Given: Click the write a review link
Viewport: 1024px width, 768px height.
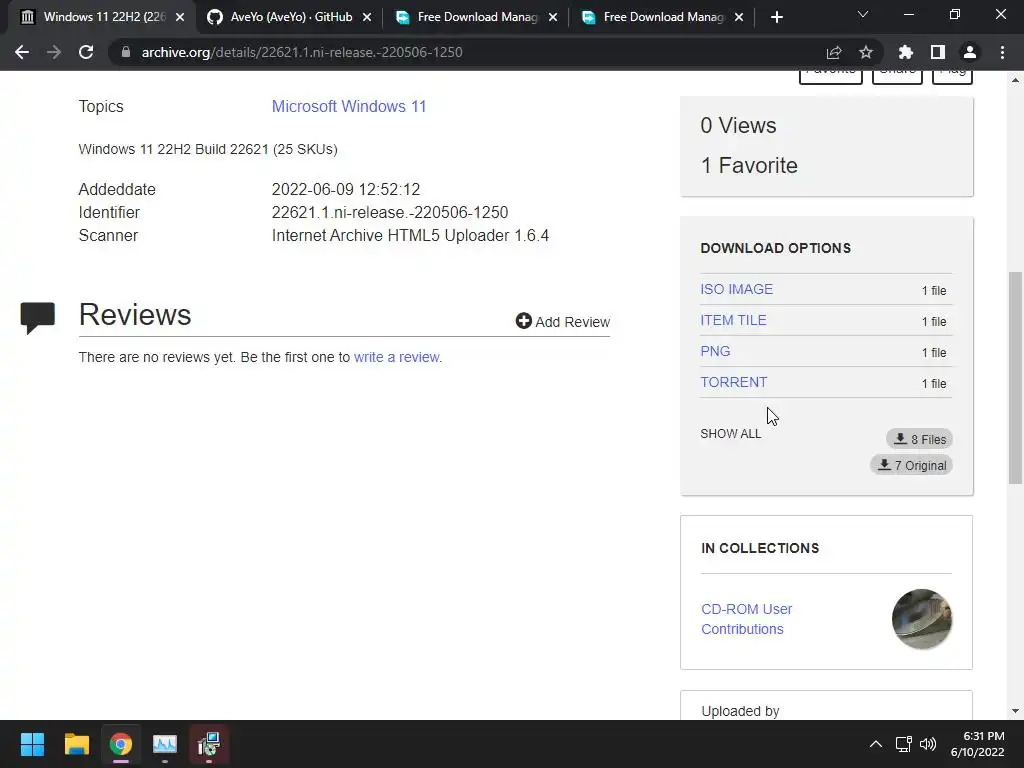Looking at the screenshot, I should (396, 357).
